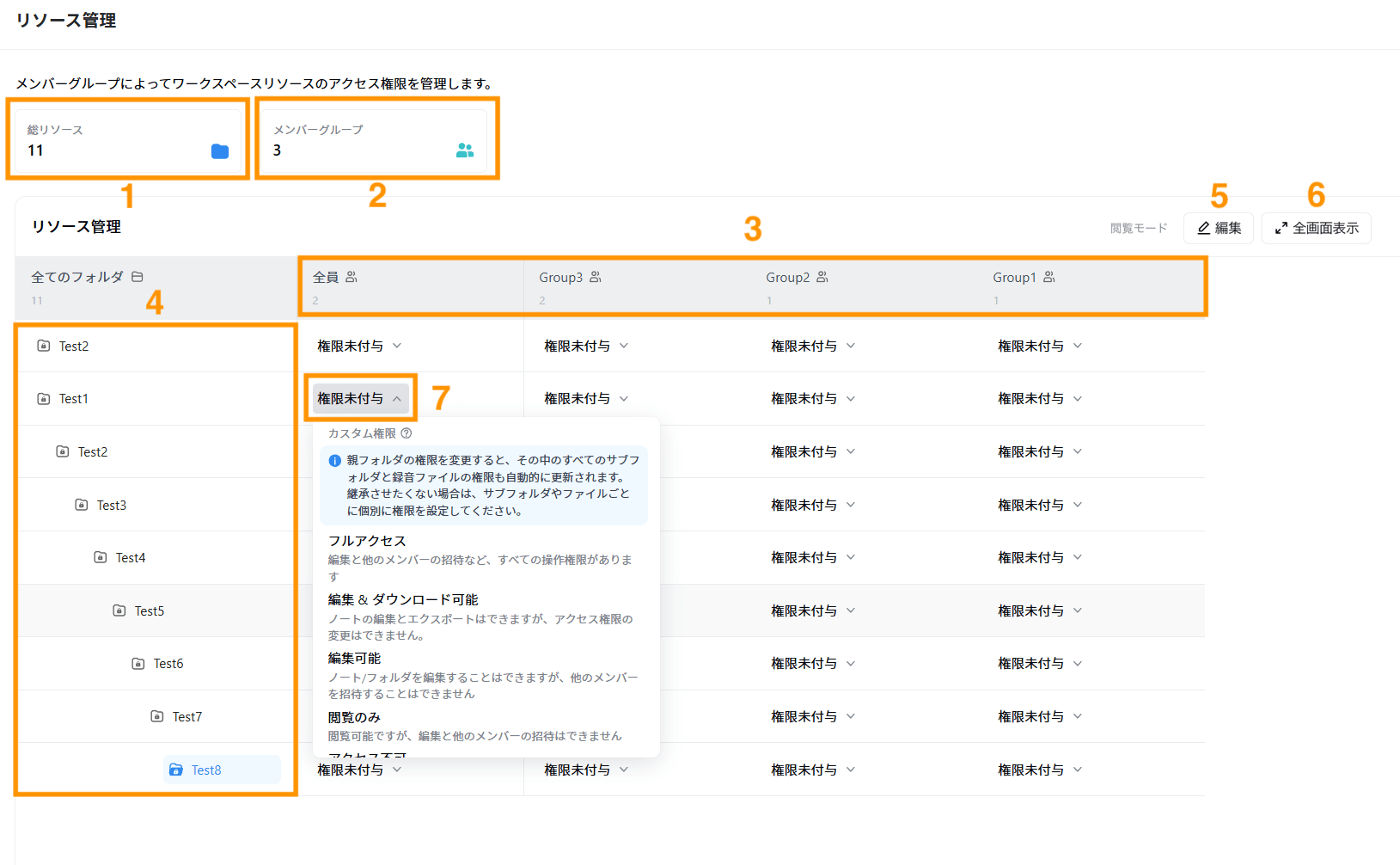This screenshot has width=1400, height=865.
Task: Click the members icon in メンバーグループ card
Action: [465, 150]
